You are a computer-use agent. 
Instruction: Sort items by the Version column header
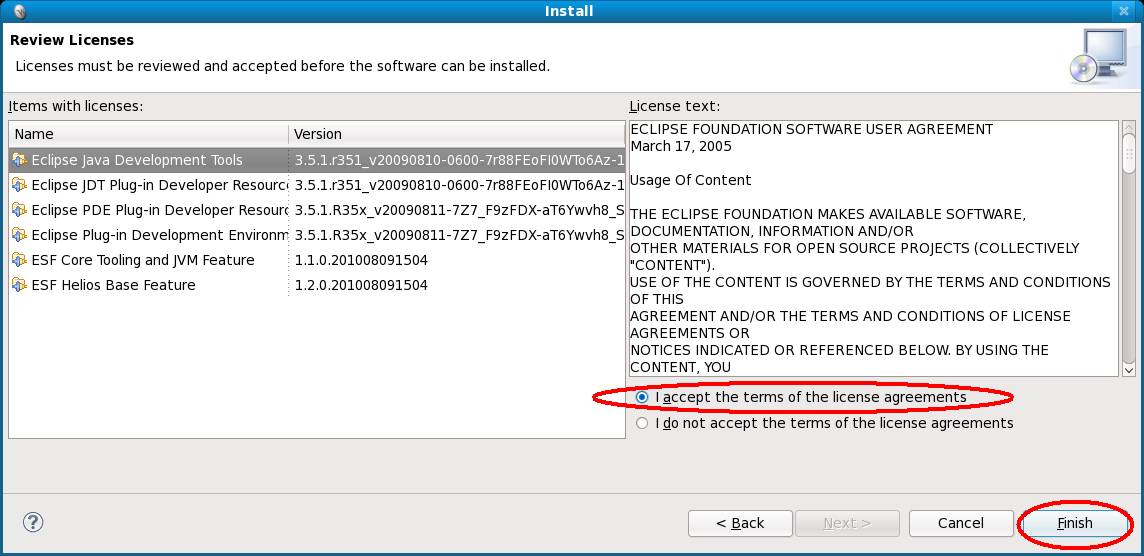point(457,134)
